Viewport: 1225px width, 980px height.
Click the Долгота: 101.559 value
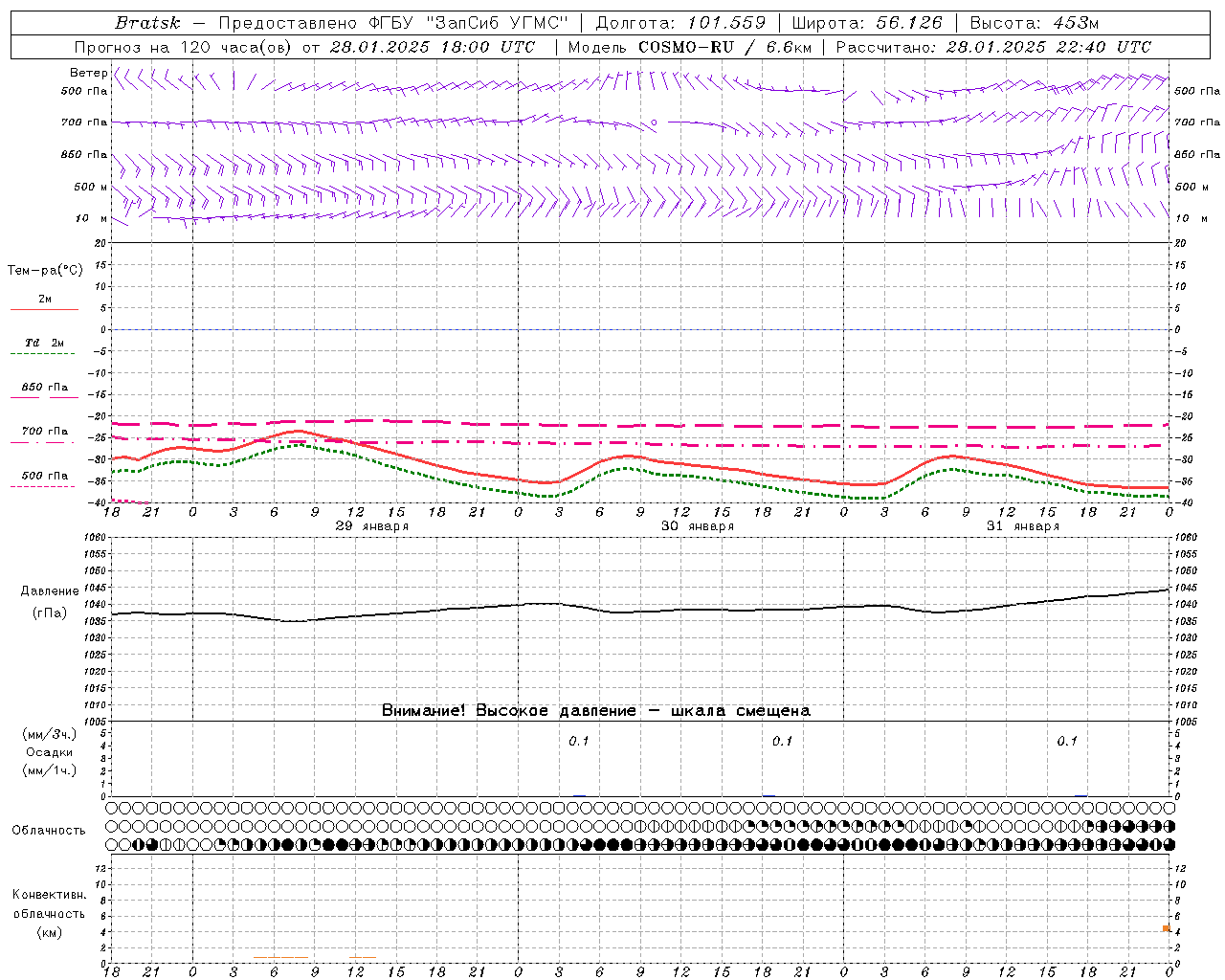pyautogui.click(x=680, y=23)
